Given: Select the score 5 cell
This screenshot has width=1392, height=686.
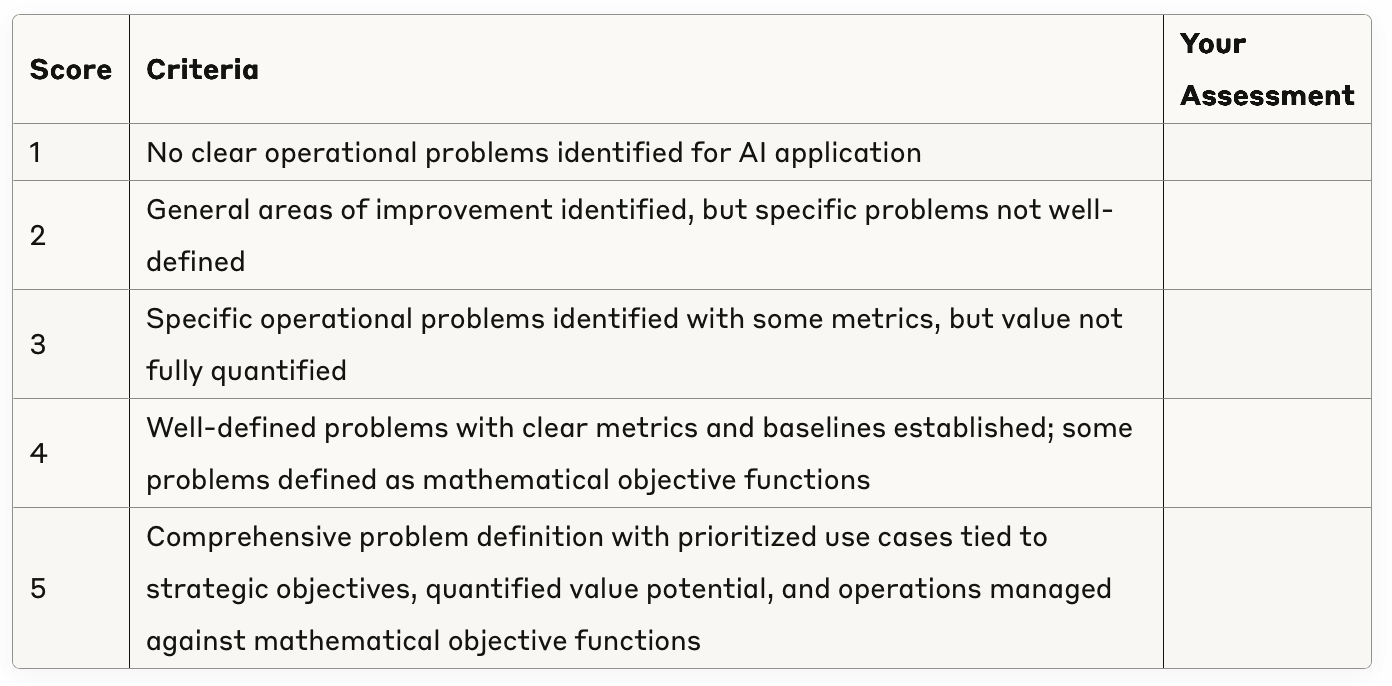Looking at the screenshot, I should pos(37,588).
